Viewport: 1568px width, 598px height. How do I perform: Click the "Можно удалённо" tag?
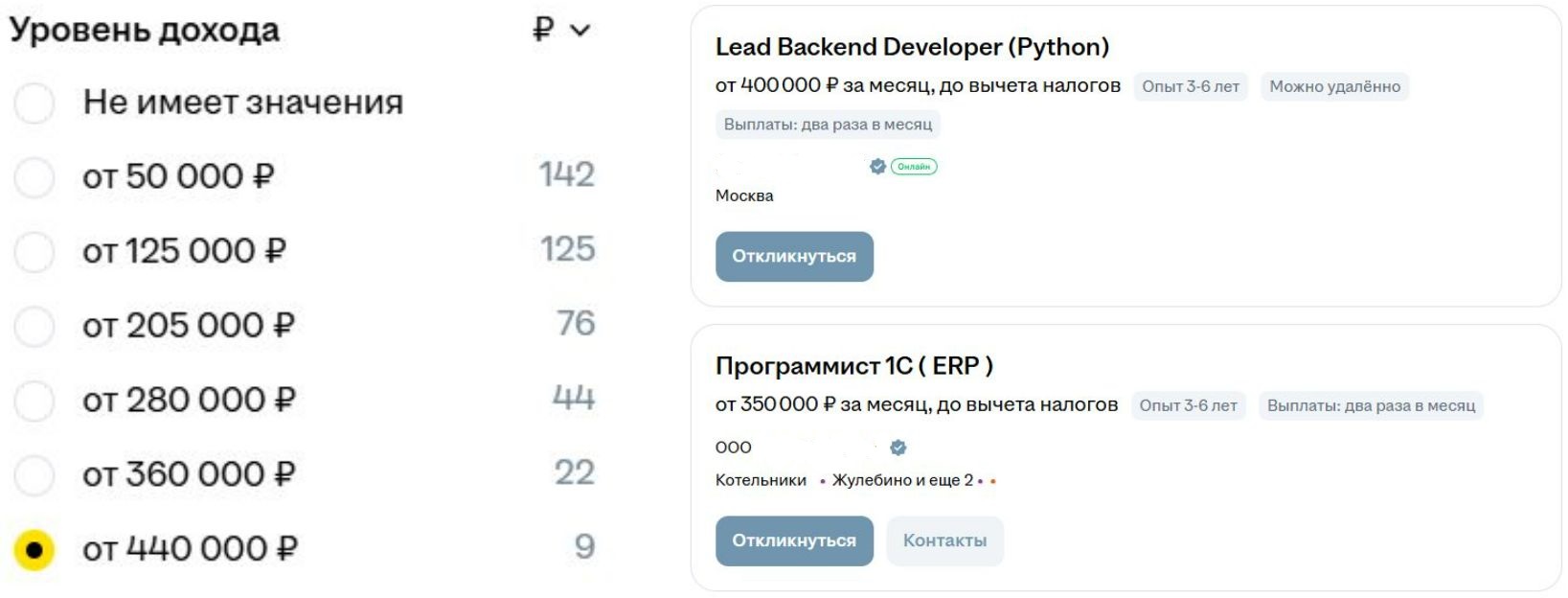point(1335,86)
